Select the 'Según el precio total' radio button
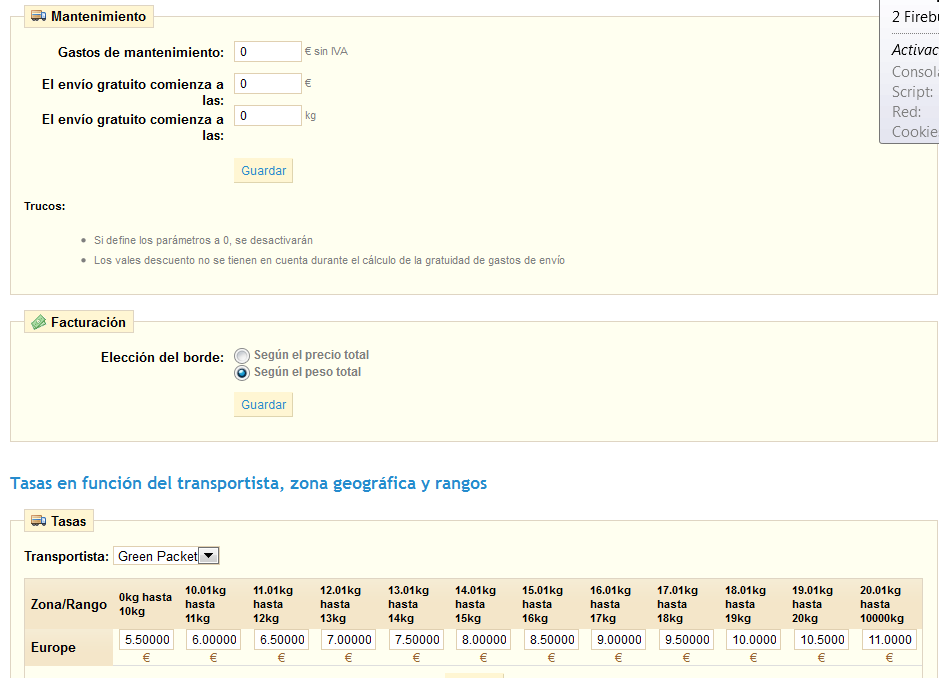 coord(242,355)
